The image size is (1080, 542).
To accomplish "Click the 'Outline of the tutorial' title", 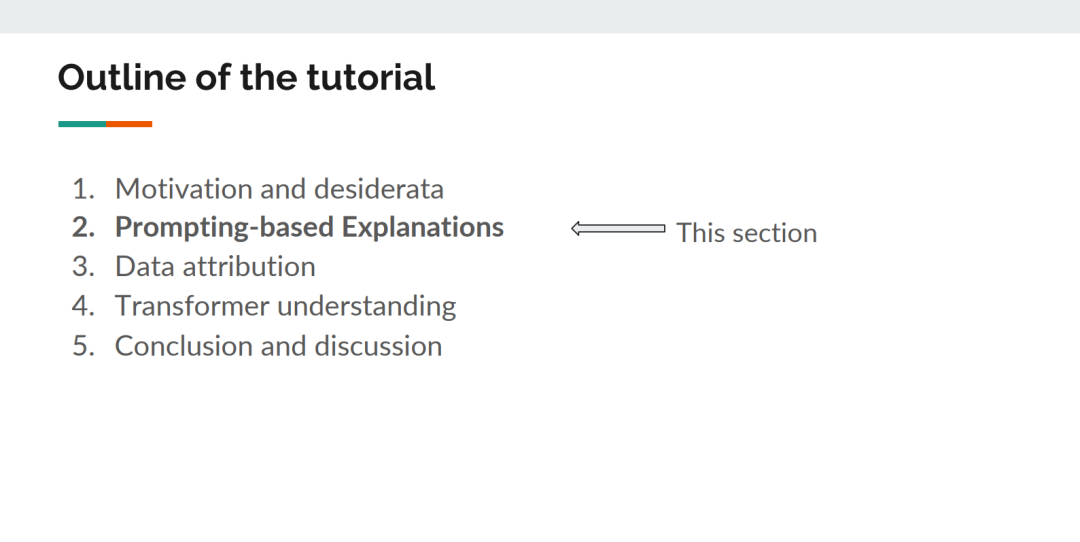I will pyautogui.click(x=247, y=76).
